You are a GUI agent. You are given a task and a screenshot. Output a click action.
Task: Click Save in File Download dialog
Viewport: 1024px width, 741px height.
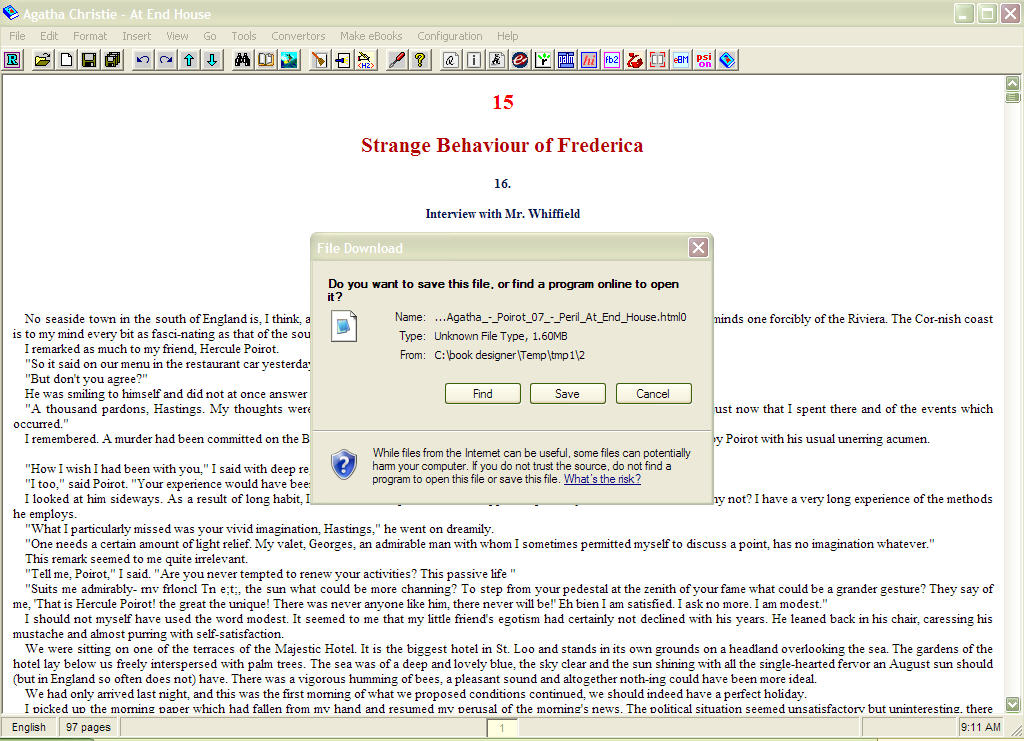568,394
